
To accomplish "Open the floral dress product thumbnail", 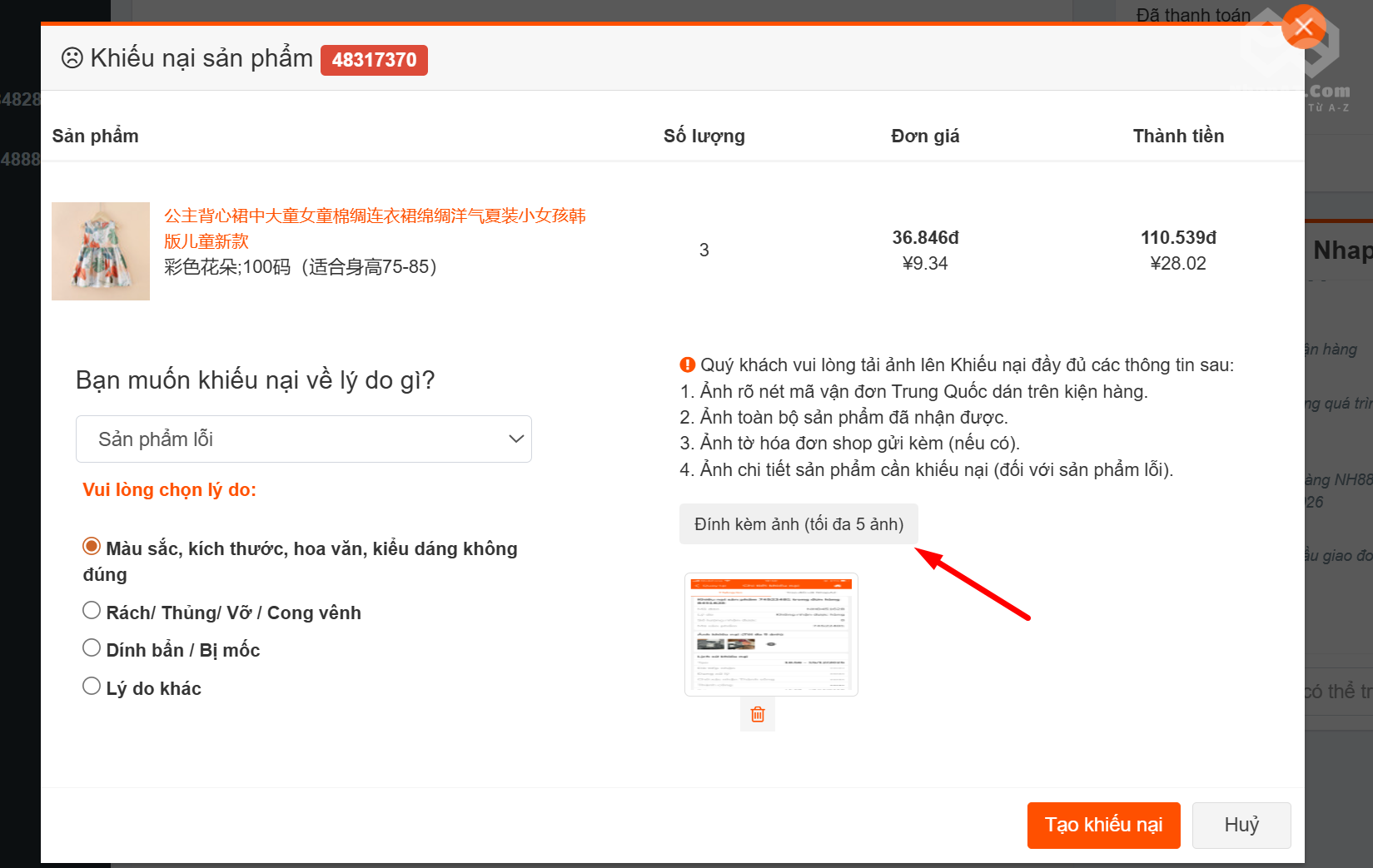I will 101,251.
